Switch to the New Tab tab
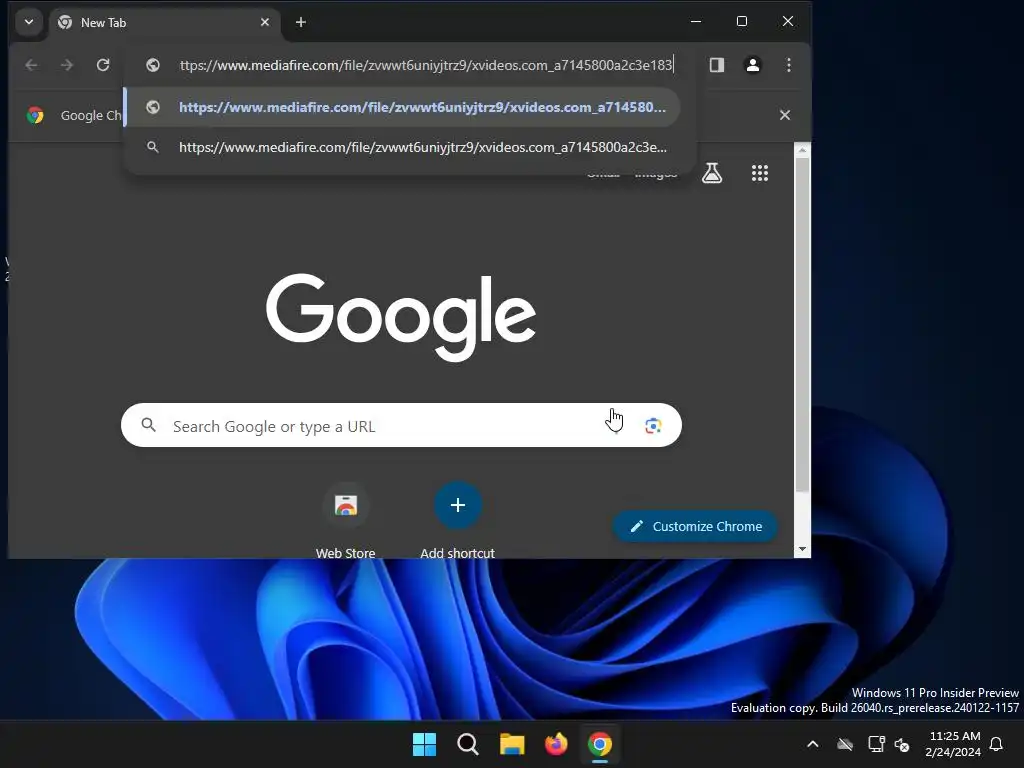The width and height of the screenshot is (1024, 768). tap(165, 23)
